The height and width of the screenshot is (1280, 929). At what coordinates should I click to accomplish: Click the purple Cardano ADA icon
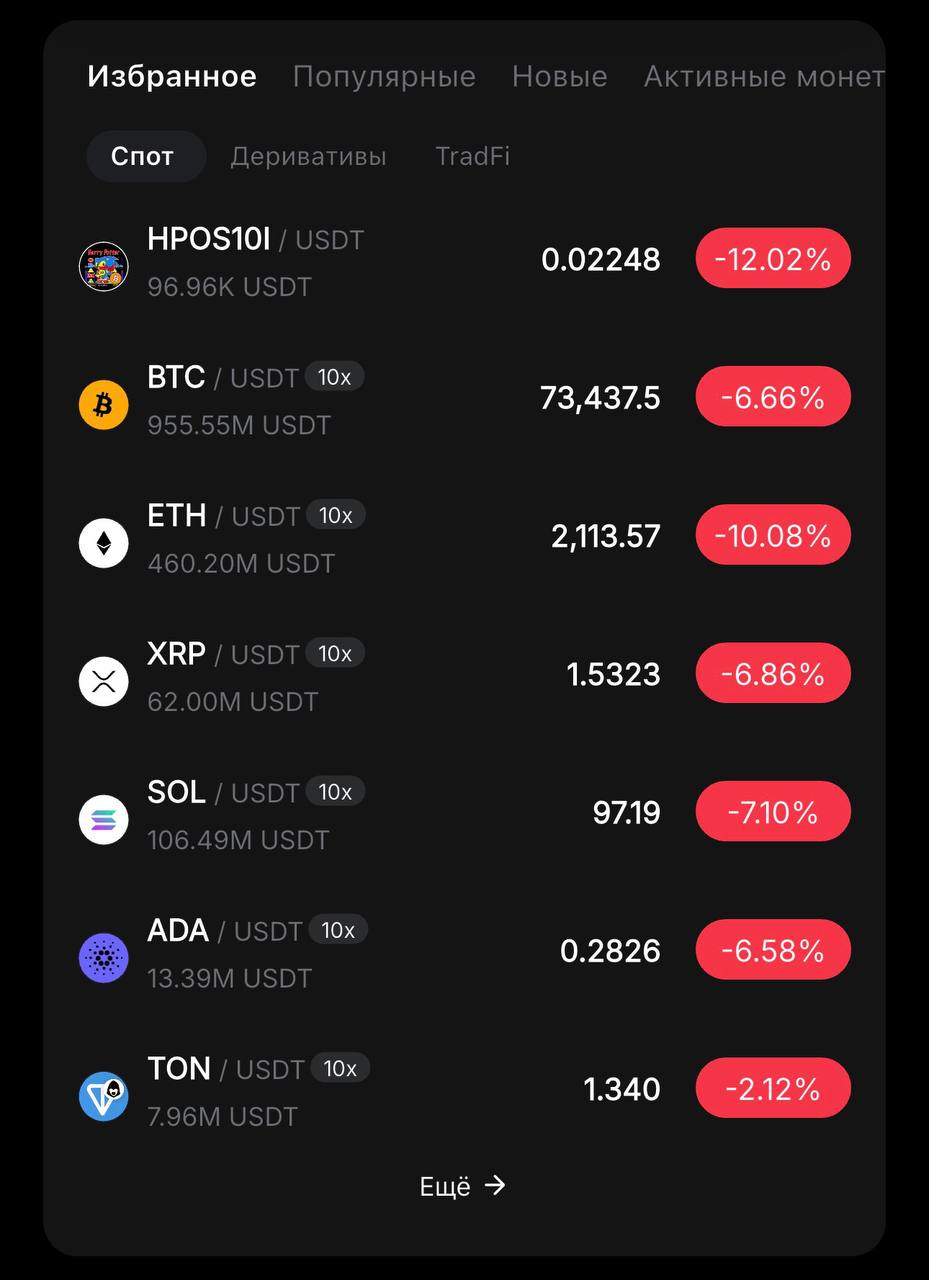point(104,958)
